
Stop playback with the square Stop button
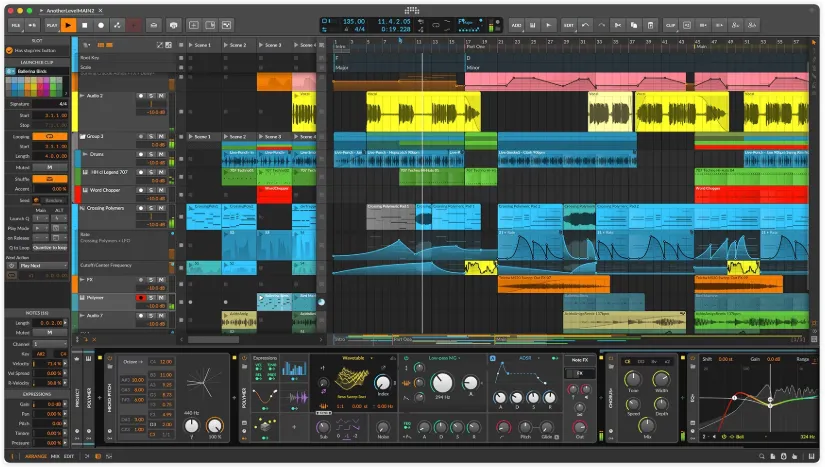click(84, 25)
